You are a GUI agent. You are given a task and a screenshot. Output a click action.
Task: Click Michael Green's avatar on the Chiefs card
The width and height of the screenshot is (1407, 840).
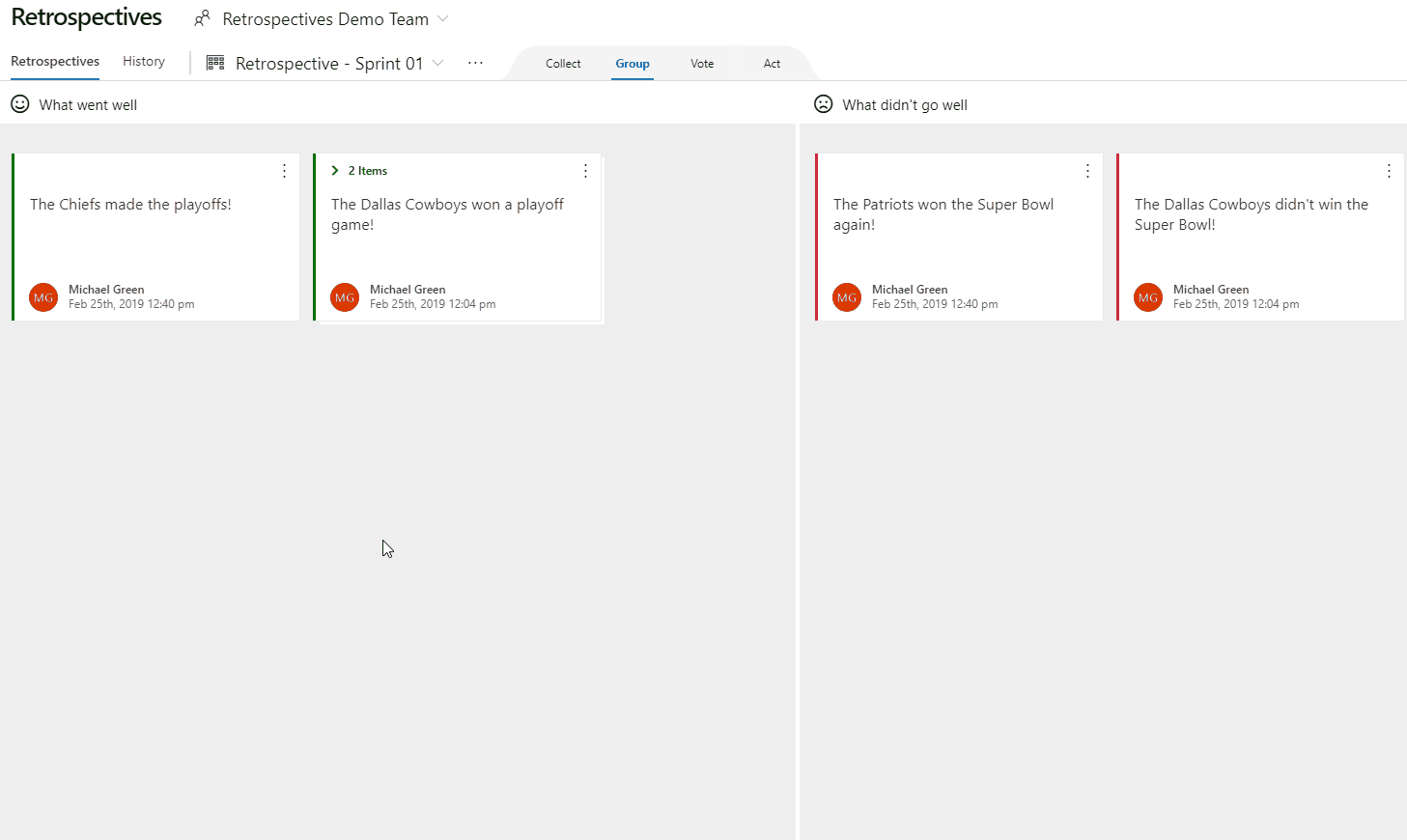click(42, 297)
